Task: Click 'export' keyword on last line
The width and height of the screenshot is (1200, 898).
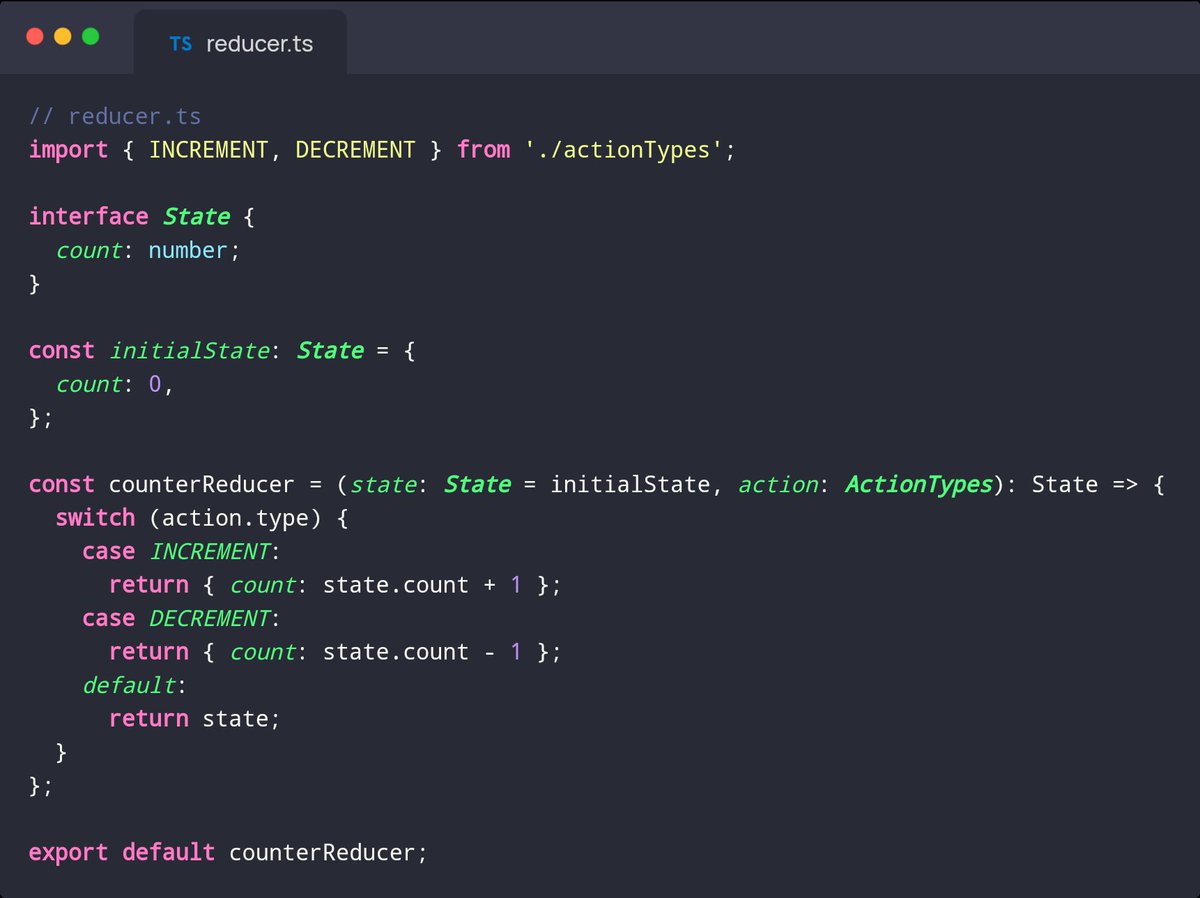Action: coord(68,853)
